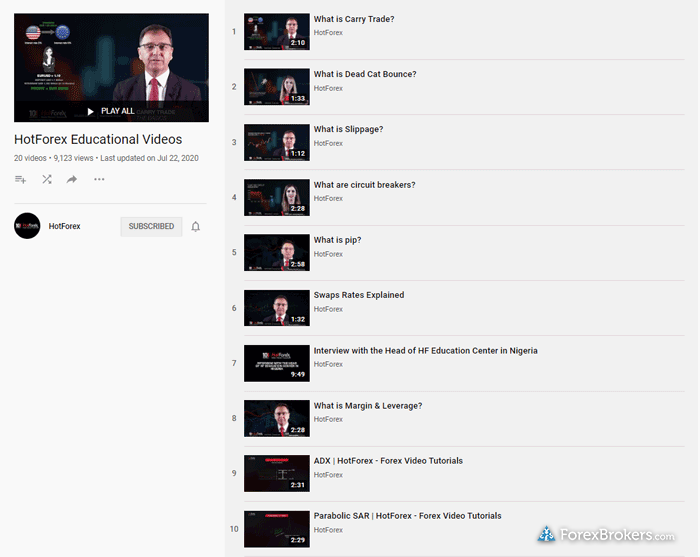Click the Margin & Leverage thumbnail
700x557 pixels.
pyautogui.click(x=277, y=418)
